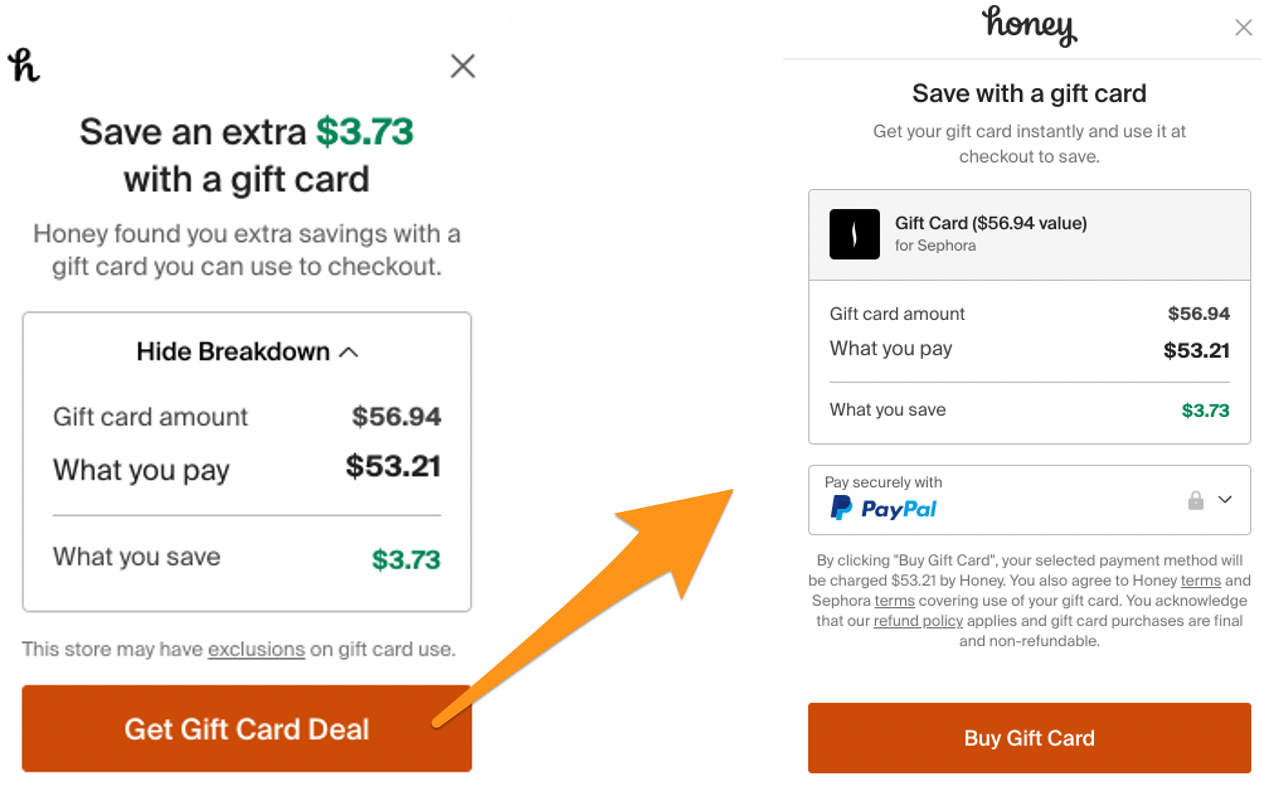The height and width of the screenshot is (786, 1262).
Task: Click Hide Breakdown to fold the summary
Action: [x=232, y=351]
